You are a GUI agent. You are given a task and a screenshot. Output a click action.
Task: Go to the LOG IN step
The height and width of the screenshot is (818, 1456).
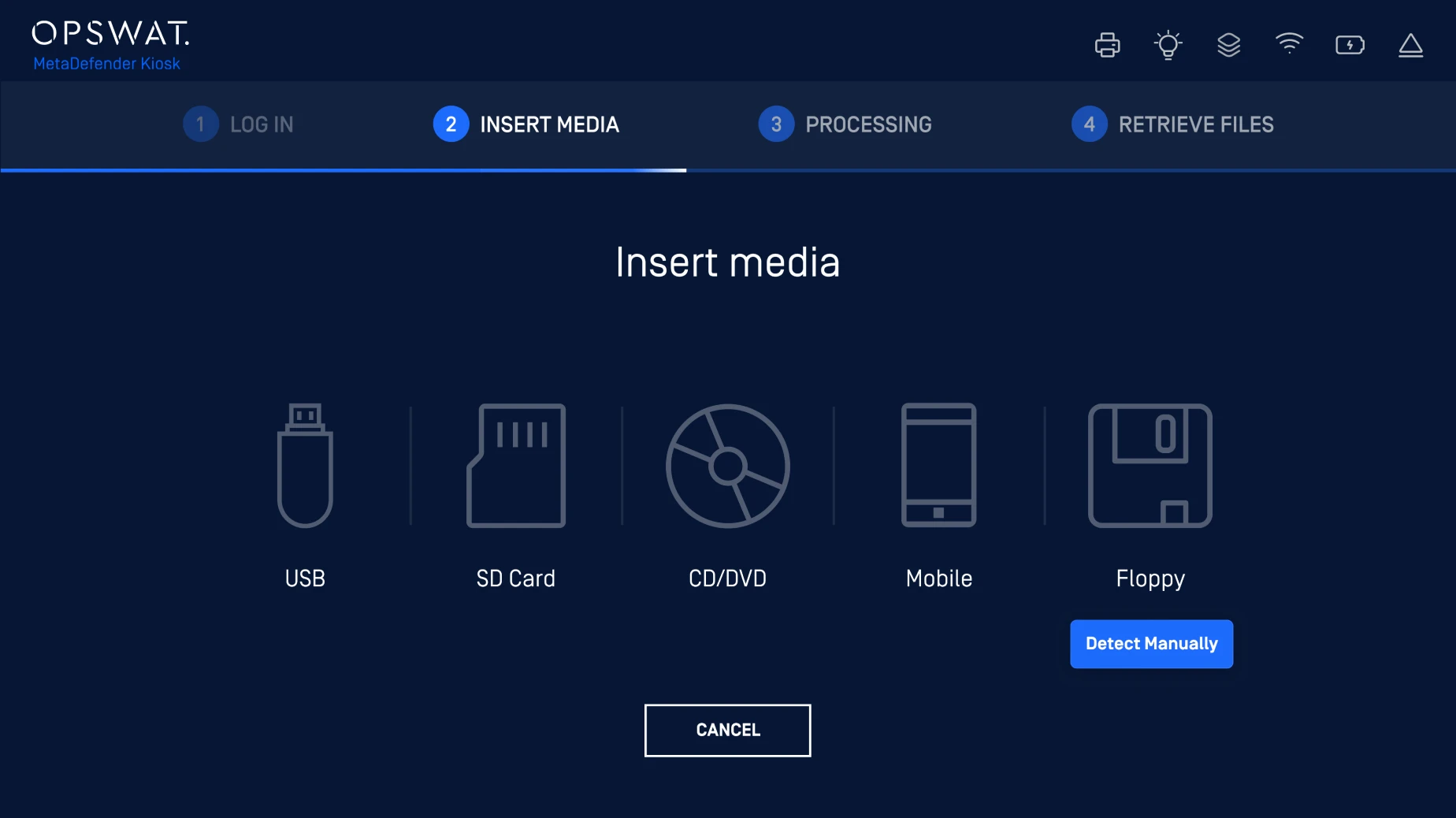239,125
